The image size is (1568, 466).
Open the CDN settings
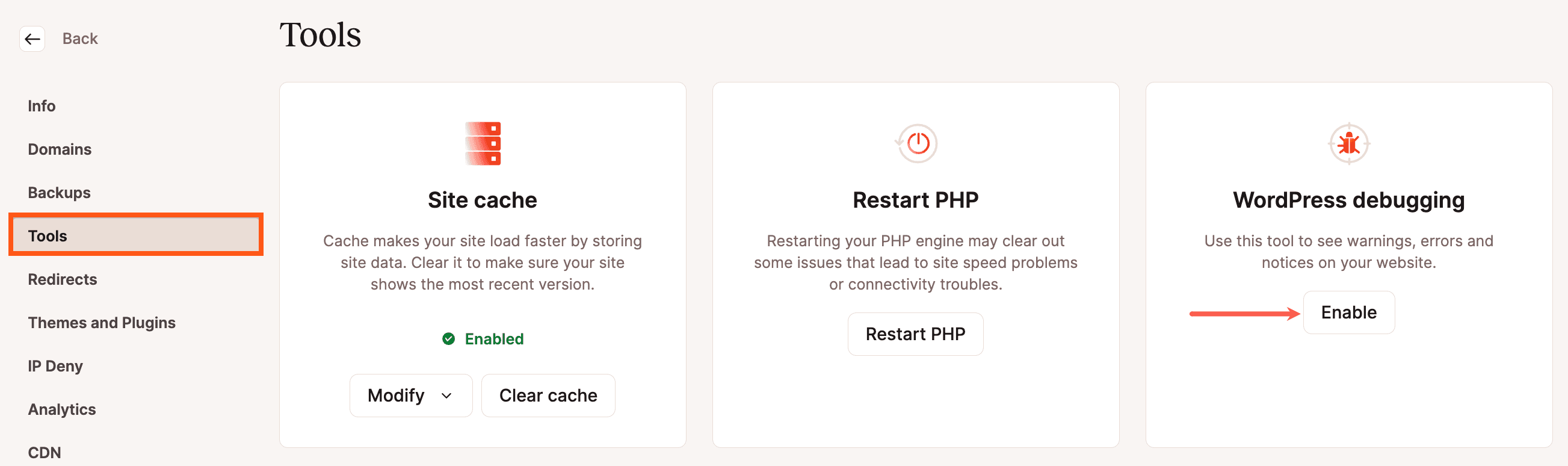tap(44, 452)
